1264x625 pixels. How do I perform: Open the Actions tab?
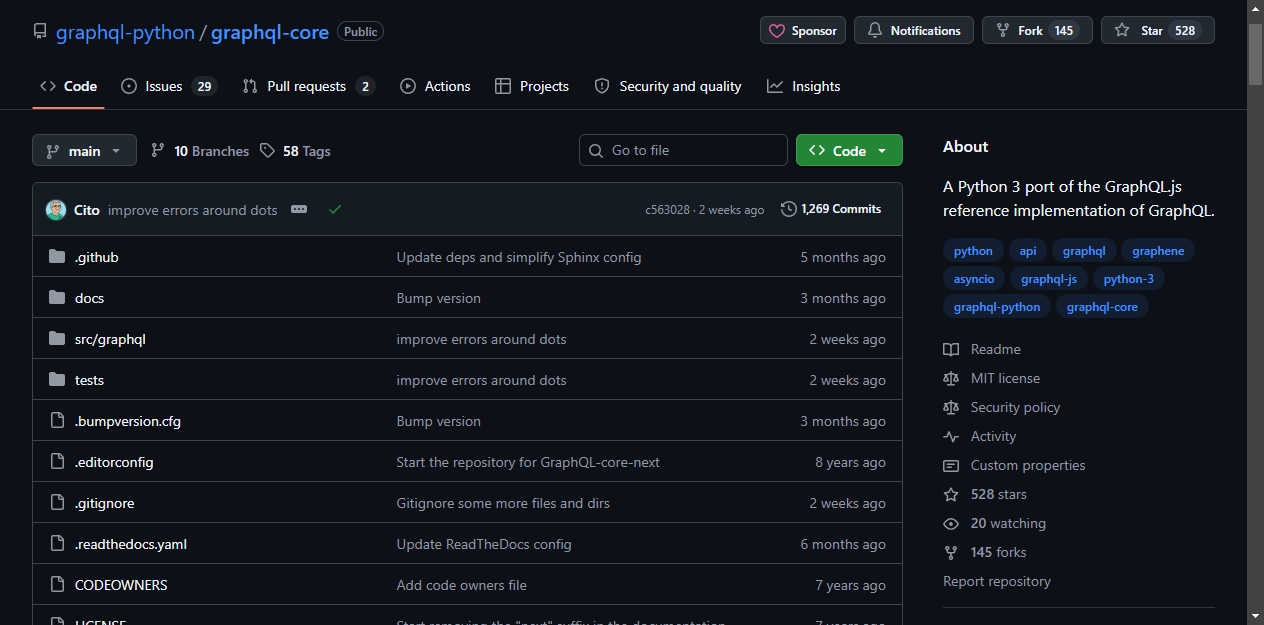point(435,86)
